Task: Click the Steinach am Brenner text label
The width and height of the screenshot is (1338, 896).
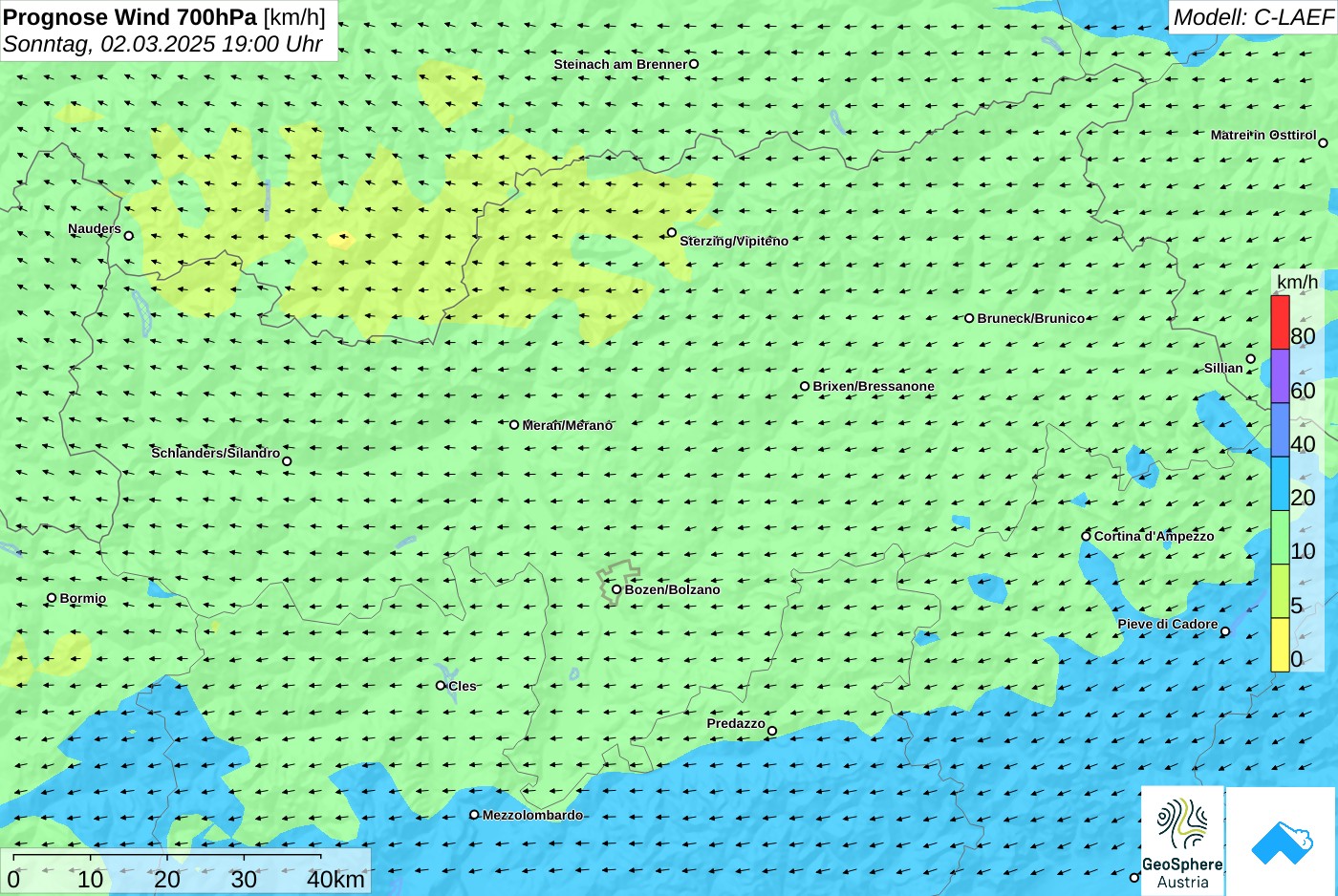Action: pos(620,64)
